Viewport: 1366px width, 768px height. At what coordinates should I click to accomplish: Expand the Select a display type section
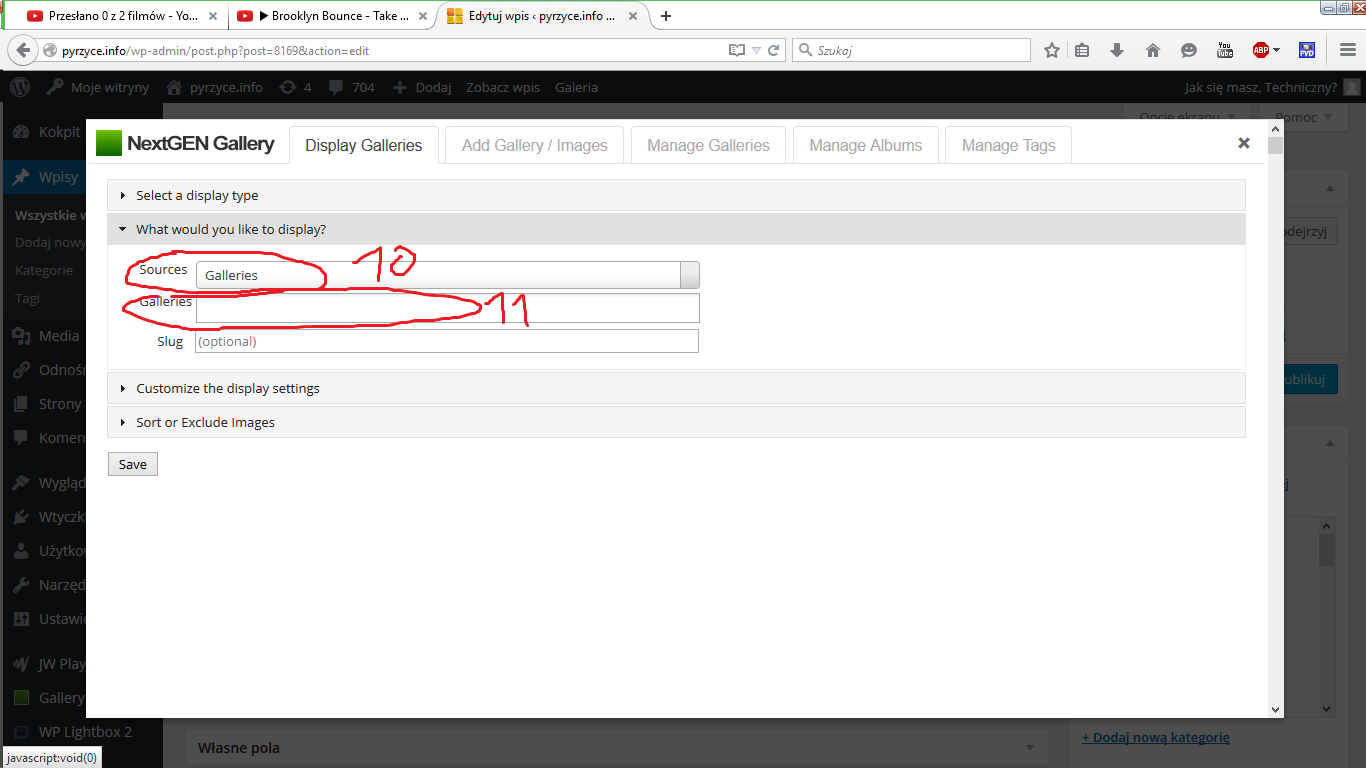(197, 196)
